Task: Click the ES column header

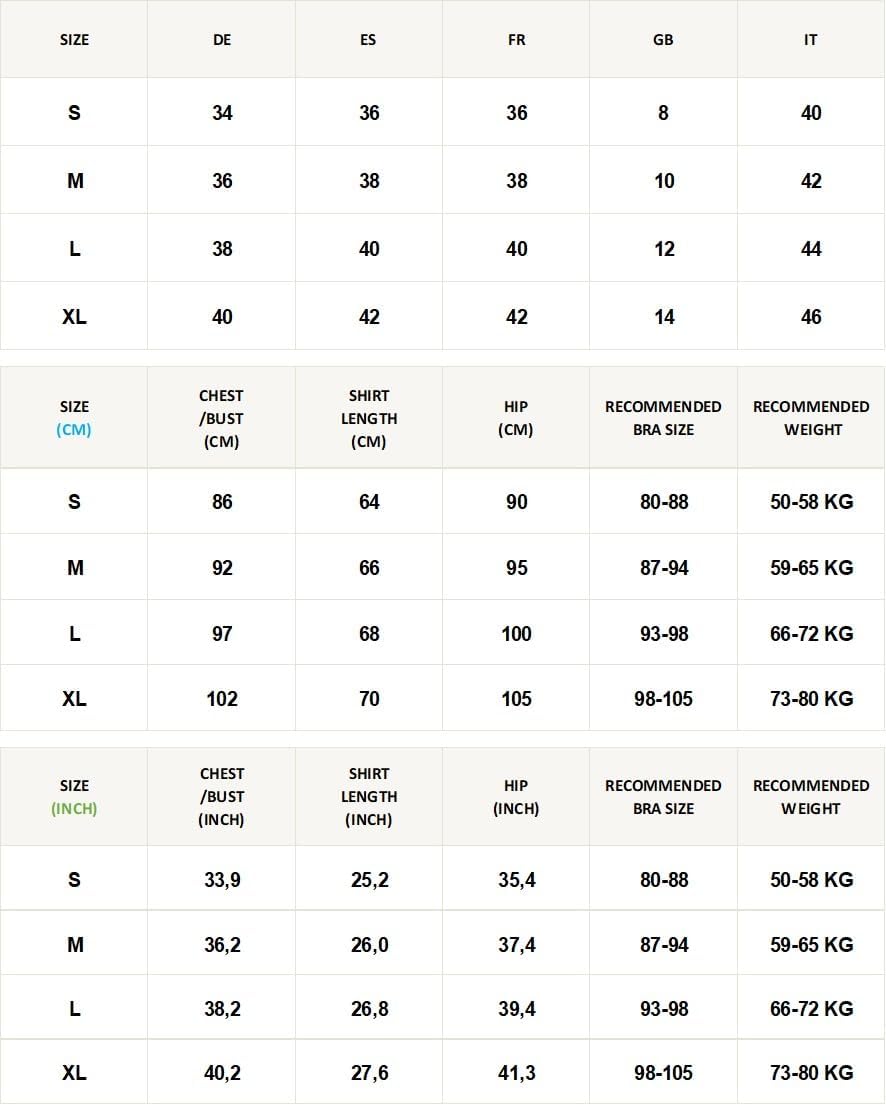Action: point(369,40)
